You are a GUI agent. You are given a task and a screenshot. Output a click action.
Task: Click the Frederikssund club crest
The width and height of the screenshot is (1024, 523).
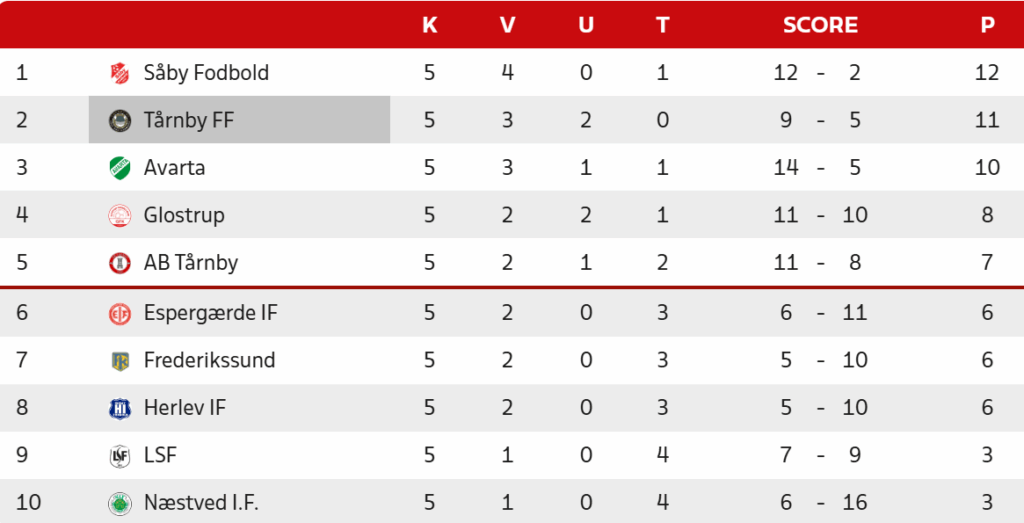[x=119, y=361]
